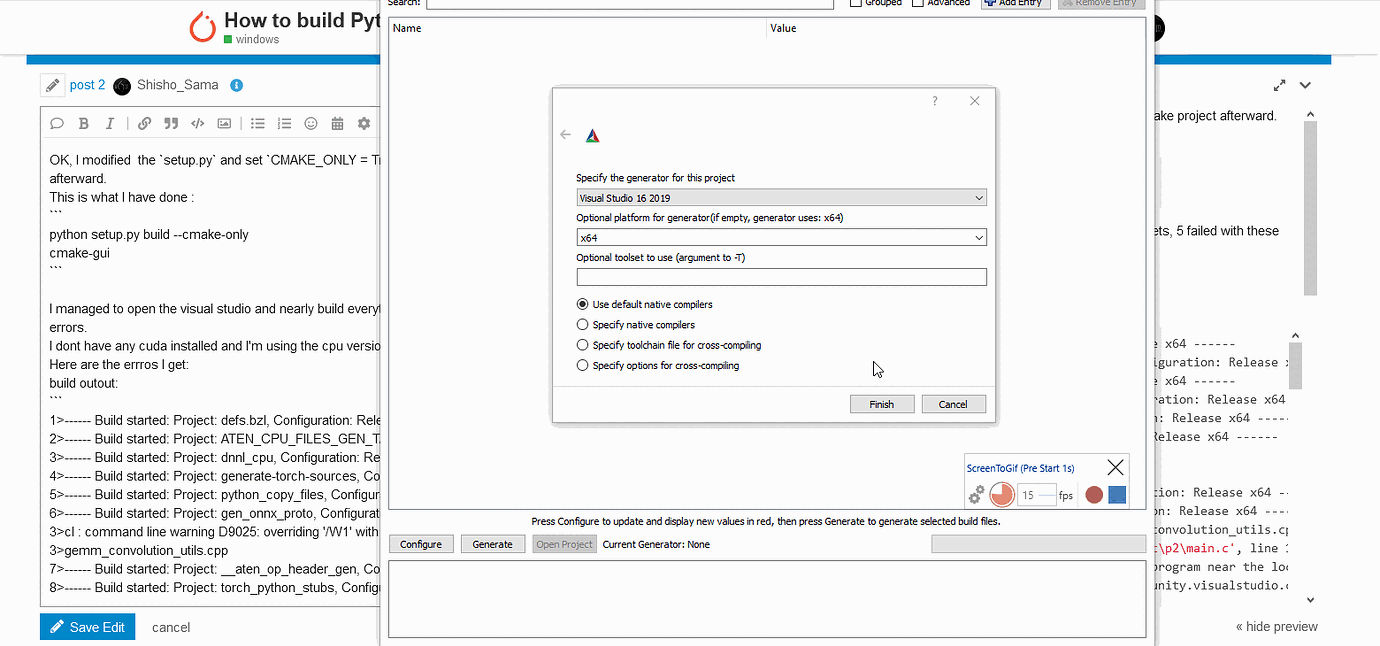This screenshot has height=646, width=1380.
Task: Click the 'python setup.py build --cmake-only' line
Action: [149, 234]
